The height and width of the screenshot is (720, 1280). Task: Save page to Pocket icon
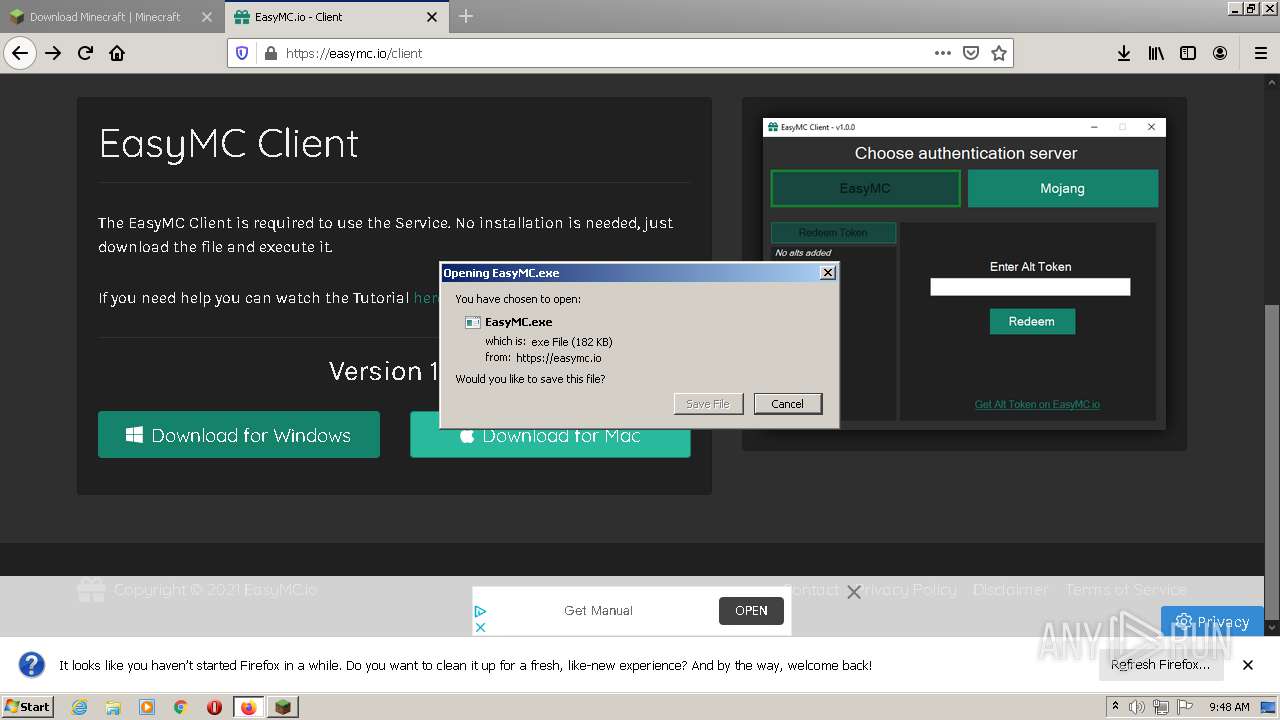(970, 53)
